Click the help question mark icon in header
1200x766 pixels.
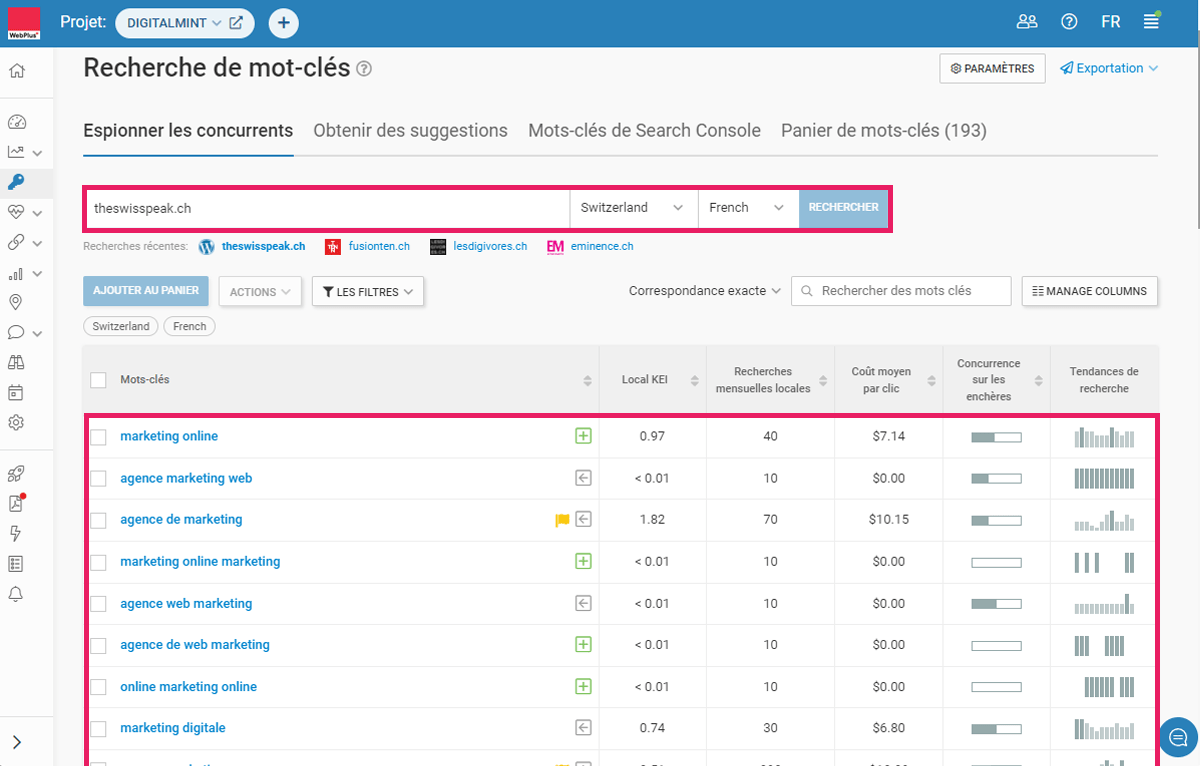pyautogui.click(x=1069, y=22)
